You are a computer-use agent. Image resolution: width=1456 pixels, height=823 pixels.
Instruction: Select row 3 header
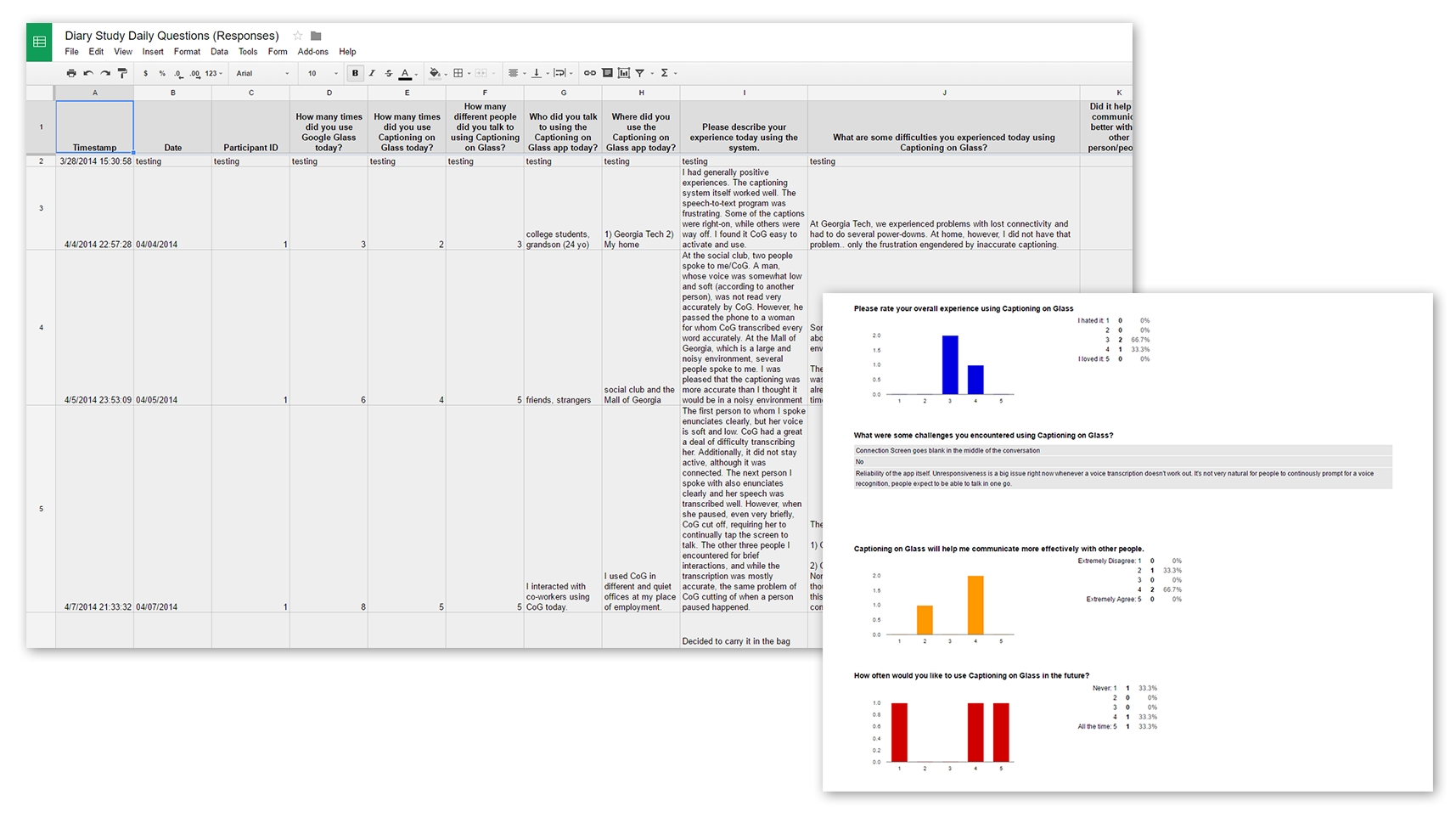coord(41,208)
